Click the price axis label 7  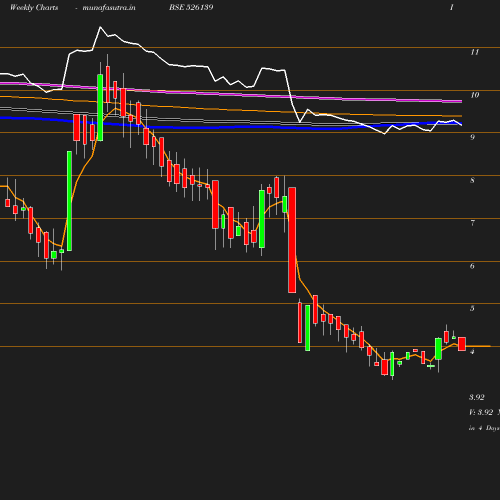[472, 223]
